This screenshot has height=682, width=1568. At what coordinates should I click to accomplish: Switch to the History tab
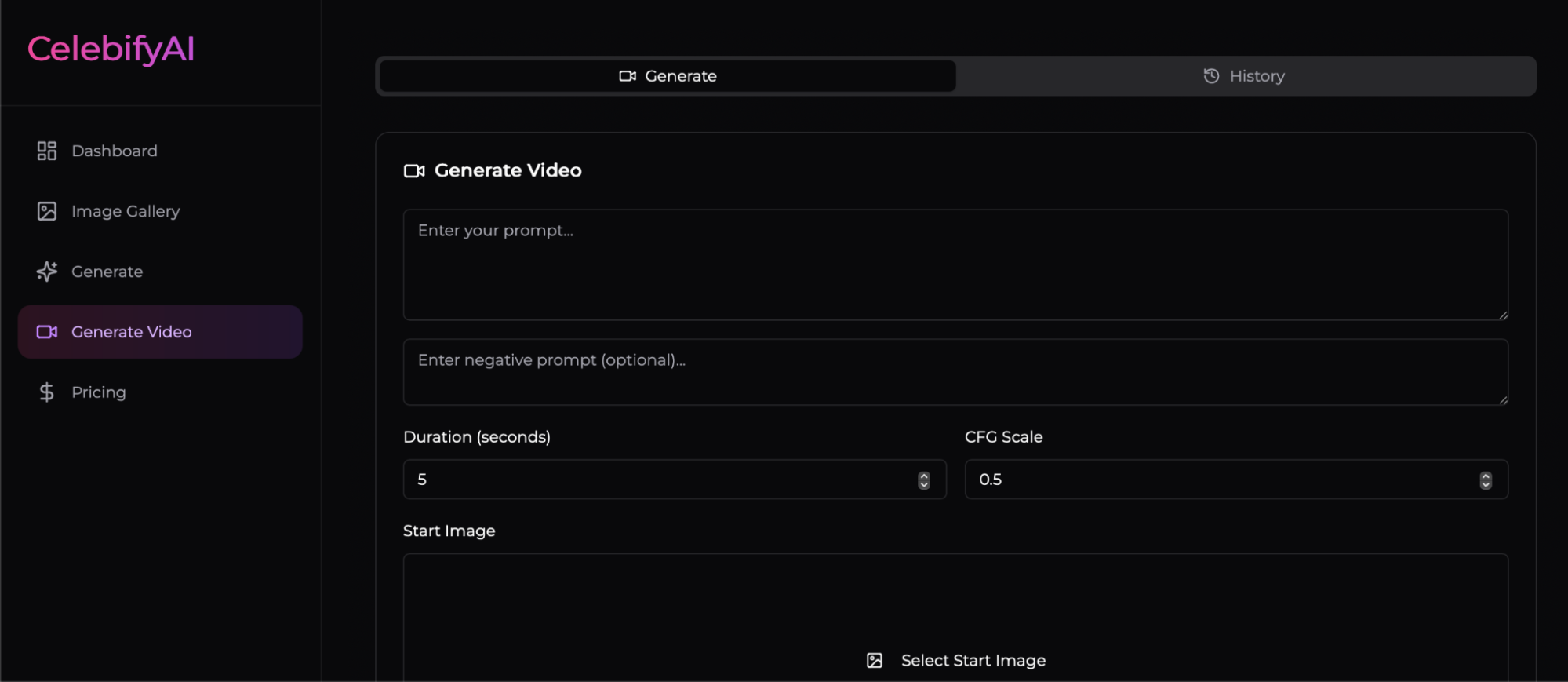point(1245,76)
